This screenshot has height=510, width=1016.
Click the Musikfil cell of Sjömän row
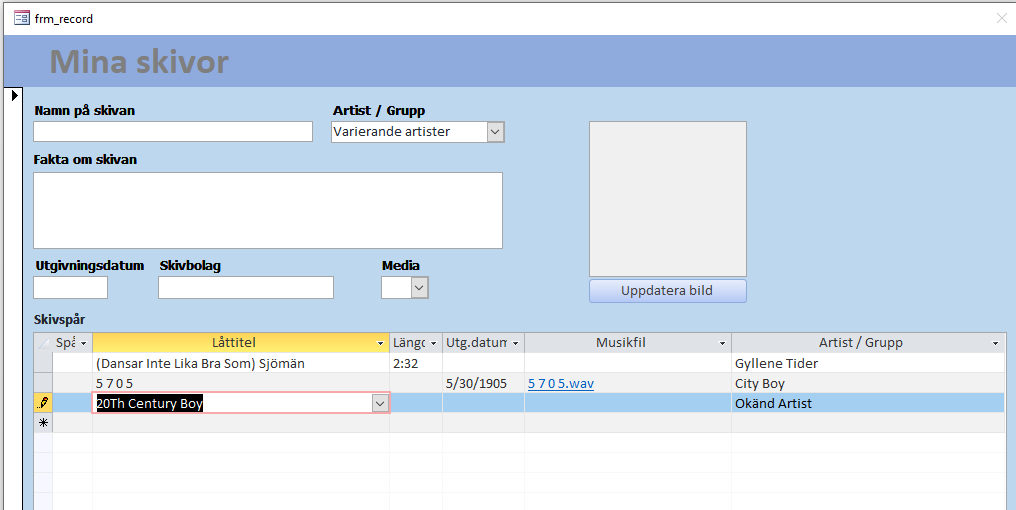click(628, 364)
